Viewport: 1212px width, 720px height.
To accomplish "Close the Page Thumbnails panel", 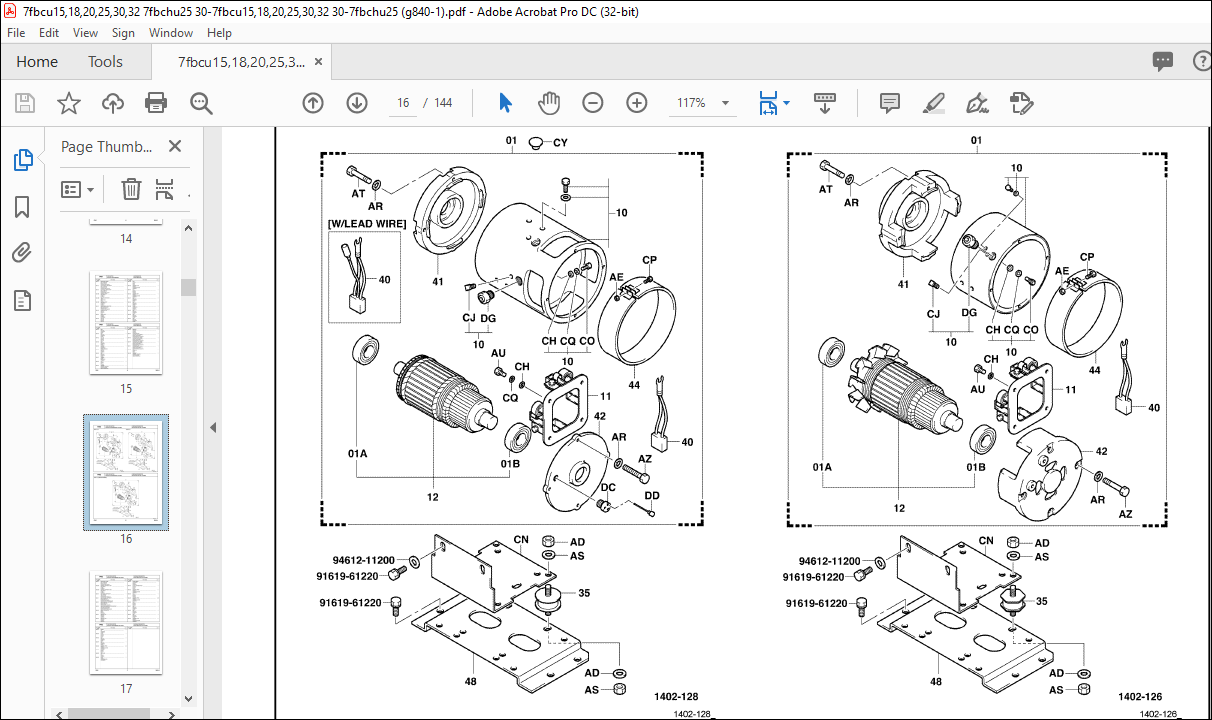I will pyautogui.click(x=175, y=146).
